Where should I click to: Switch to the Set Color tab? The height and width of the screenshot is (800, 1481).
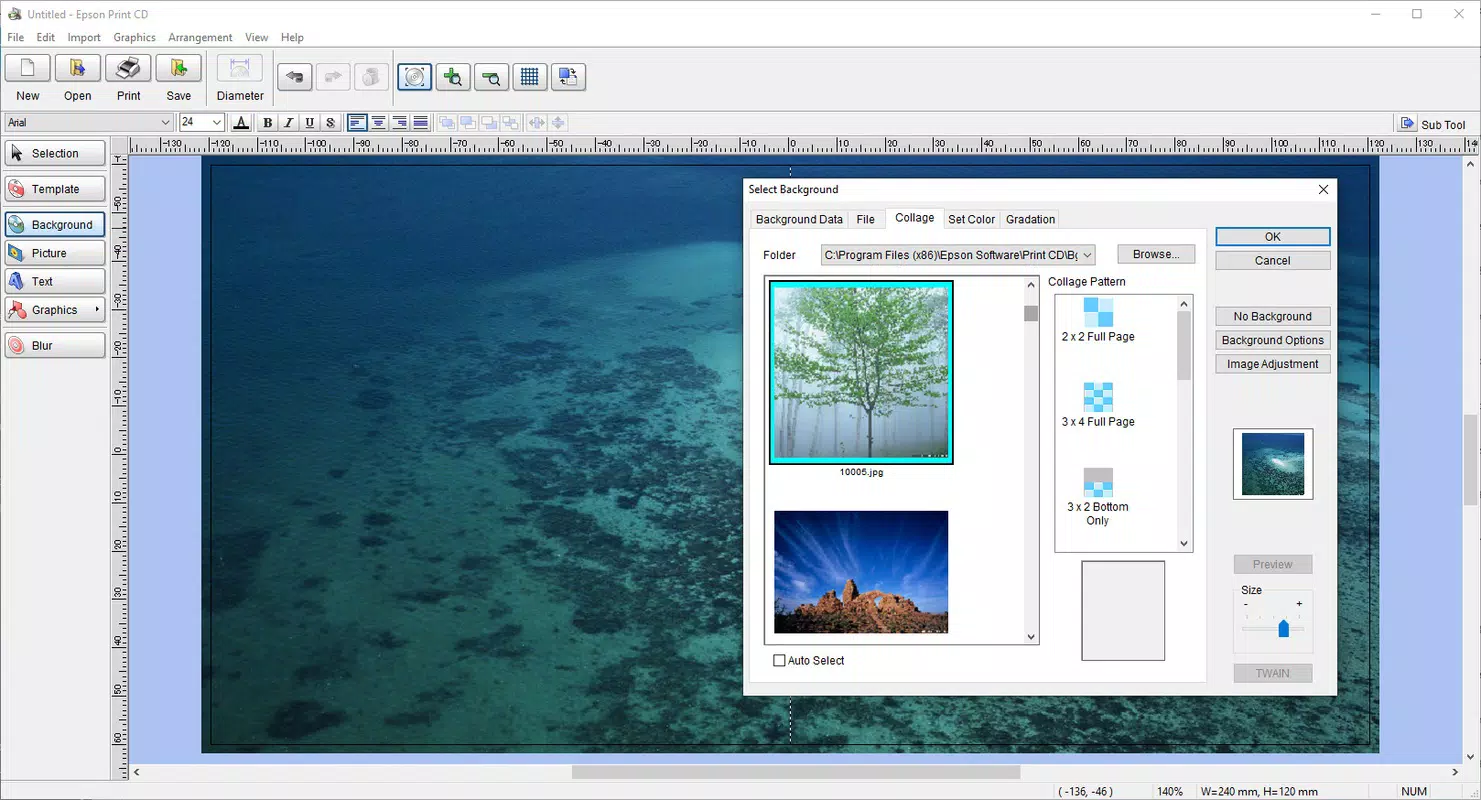[x=972, y=219]
